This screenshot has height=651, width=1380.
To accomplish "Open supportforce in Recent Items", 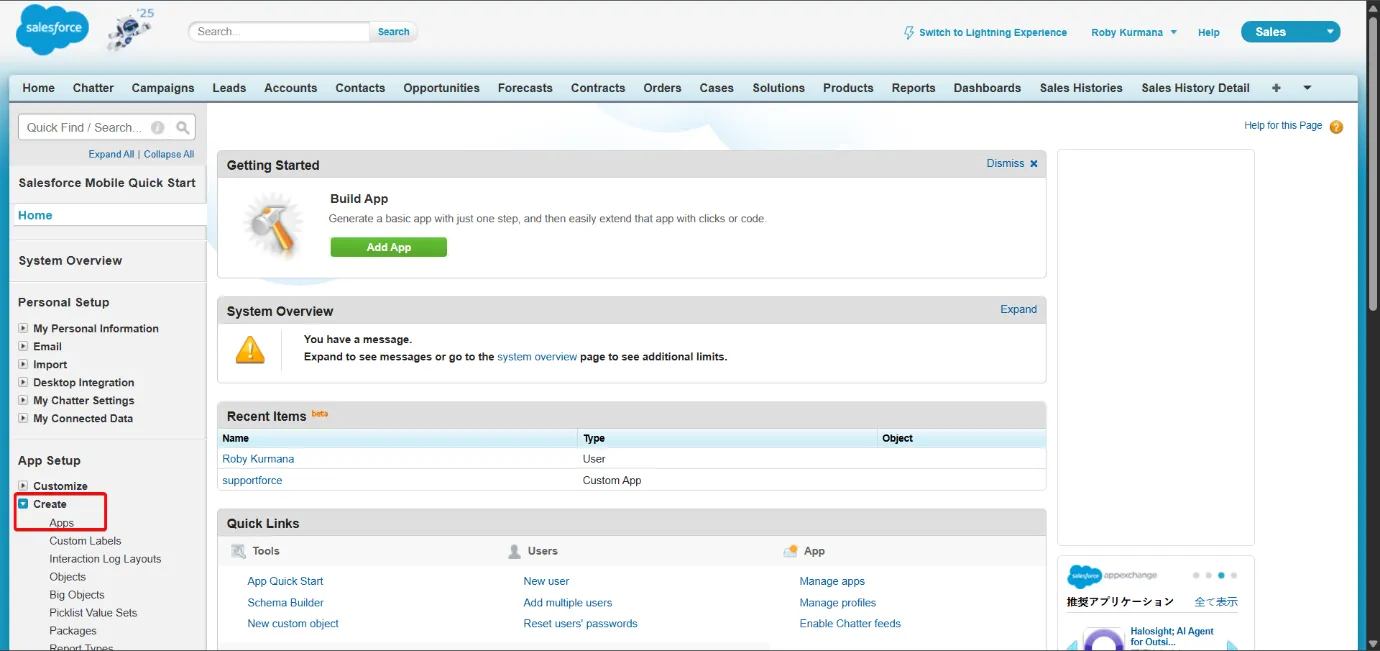I will tap(252, 480).
